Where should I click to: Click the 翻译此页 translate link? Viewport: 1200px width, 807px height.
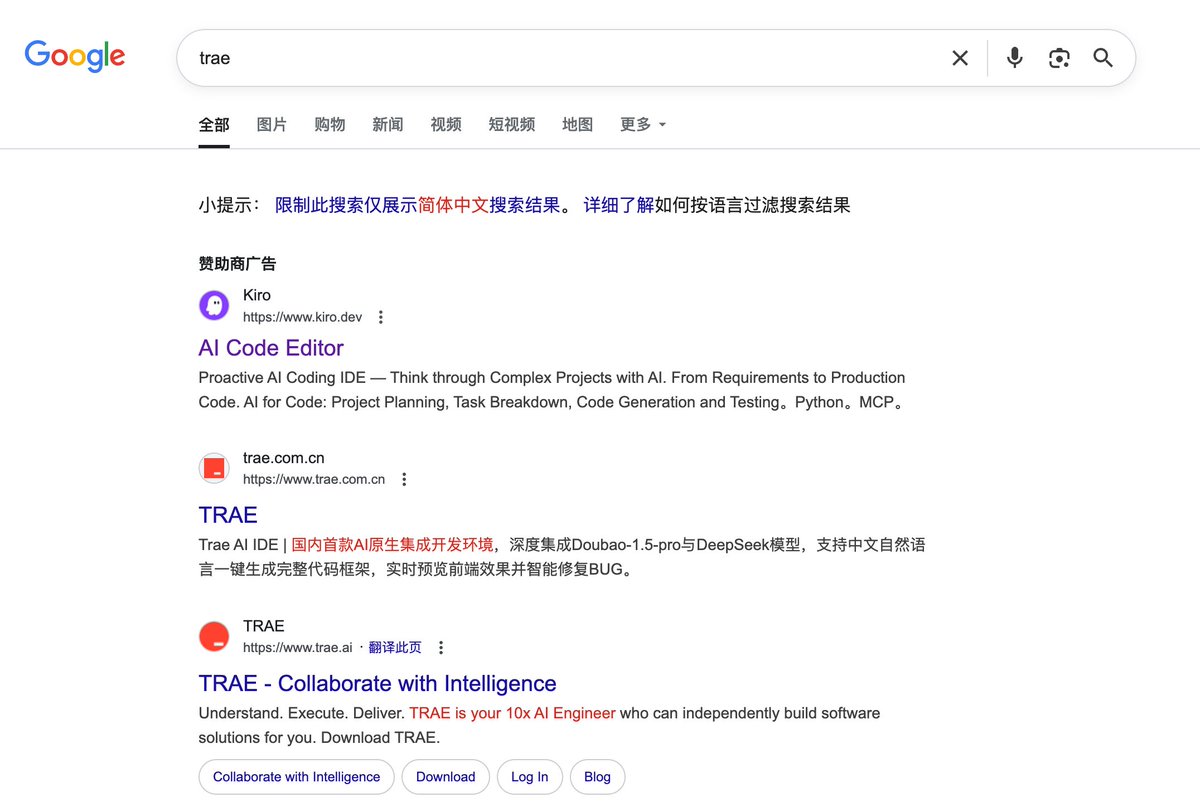click(394, 647)
